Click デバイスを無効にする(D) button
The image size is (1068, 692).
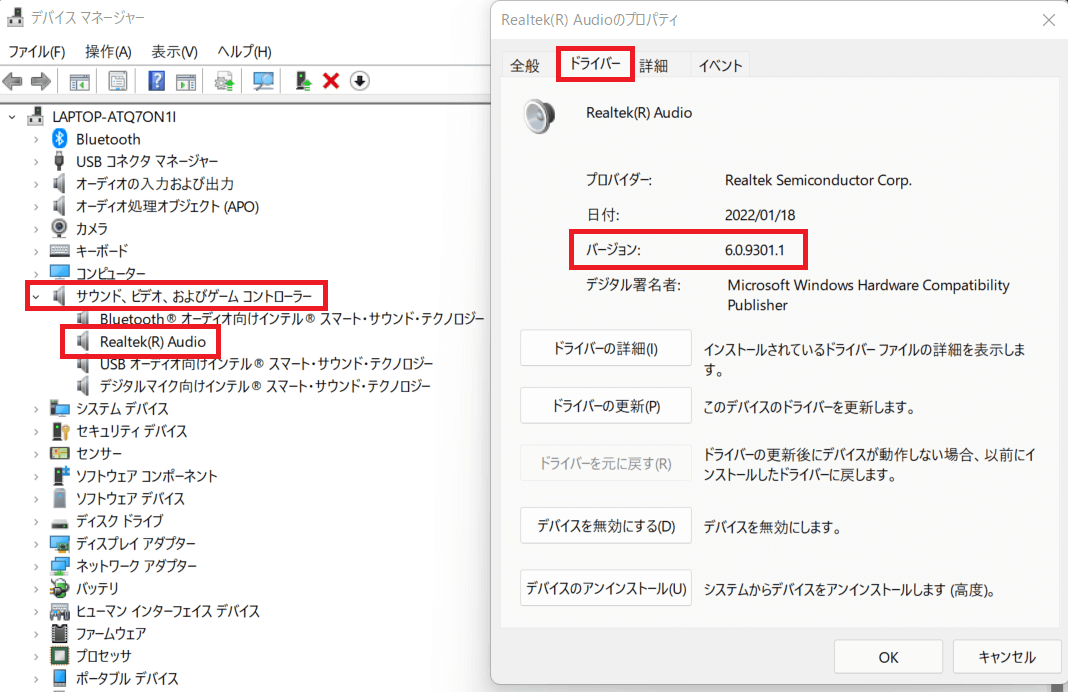coord(606,526)
